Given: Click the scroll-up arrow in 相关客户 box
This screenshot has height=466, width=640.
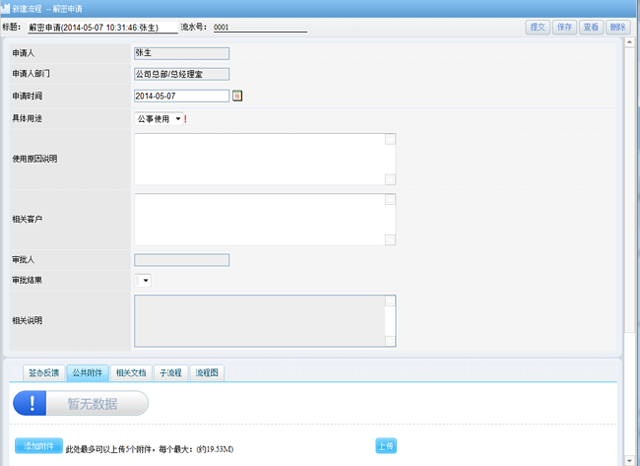Looking at the screenshot, I should click(390, 200).
